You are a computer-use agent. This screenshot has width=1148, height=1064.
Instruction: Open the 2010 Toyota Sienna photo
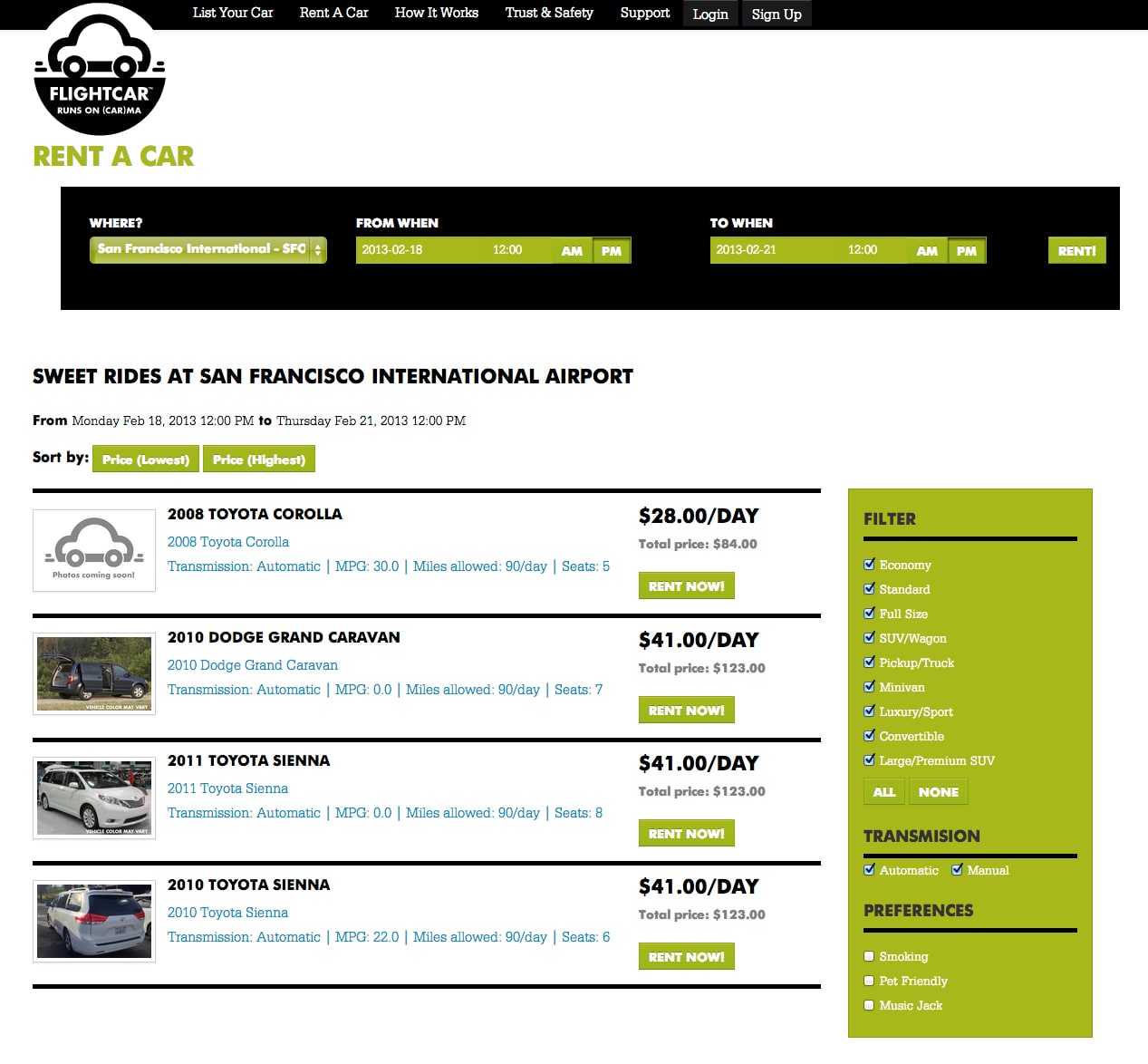click(x=94, y=921)
